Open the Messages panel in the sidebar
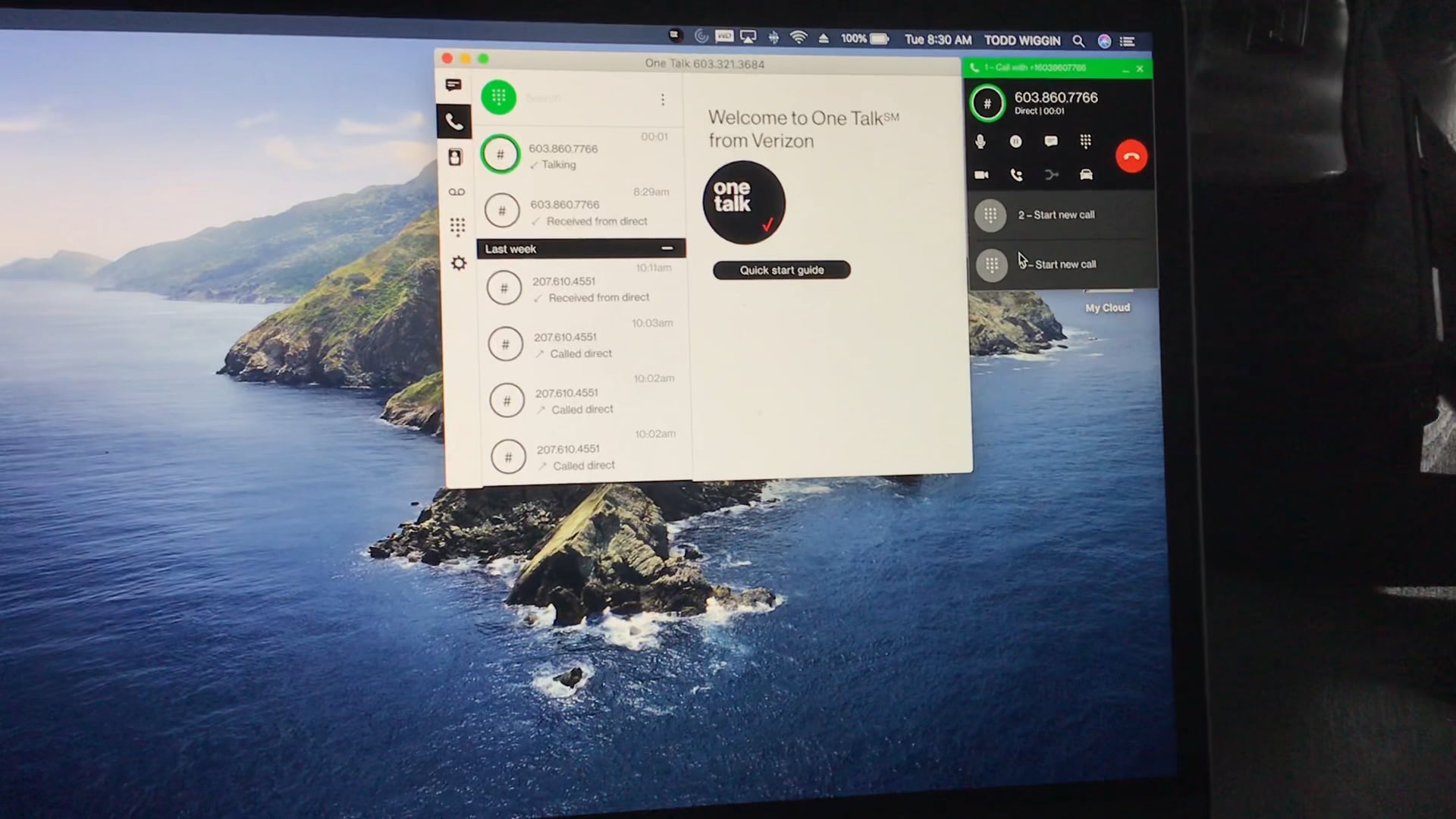 (x=453, y=85)
